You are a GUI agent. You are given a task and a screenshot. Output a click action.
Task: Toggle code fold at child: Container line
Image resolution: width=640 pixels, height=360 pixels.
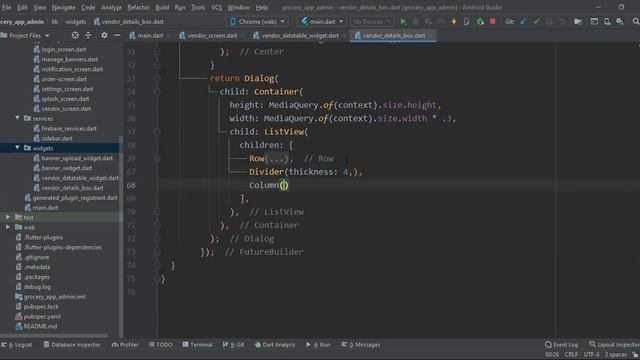pyautogui.click(x=157, y=92)
